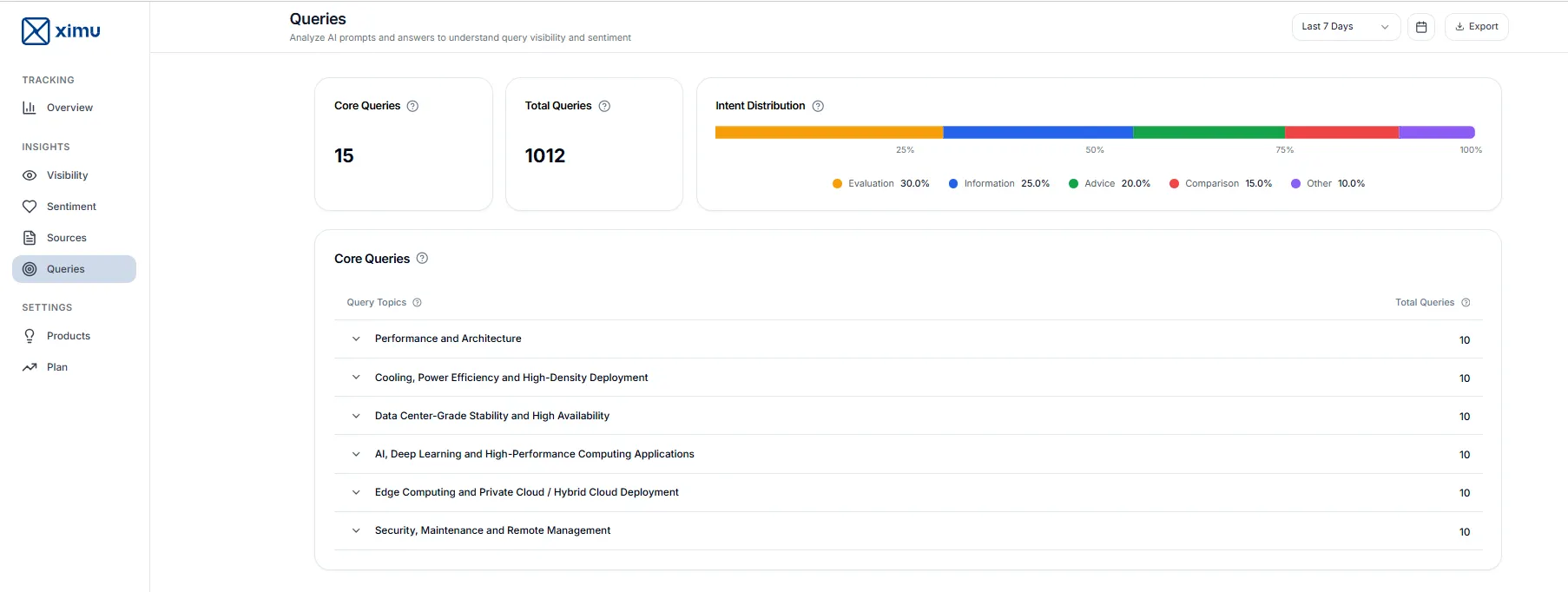Toggle the Evaluation legend item
This screenshot has width=1568, height=592.
click(x=880, y=184)
